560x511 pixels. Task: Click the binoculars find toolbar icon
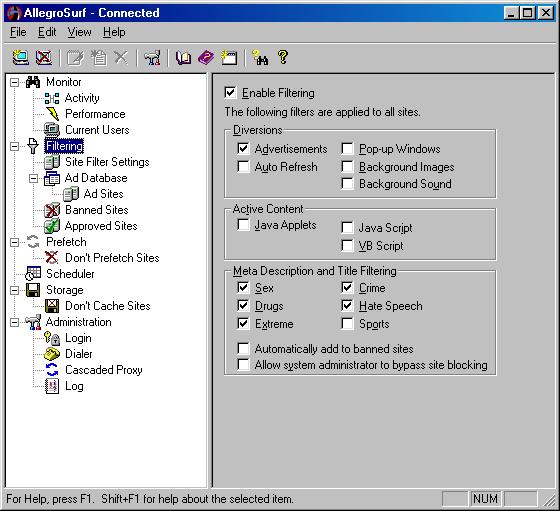point(260,57)
